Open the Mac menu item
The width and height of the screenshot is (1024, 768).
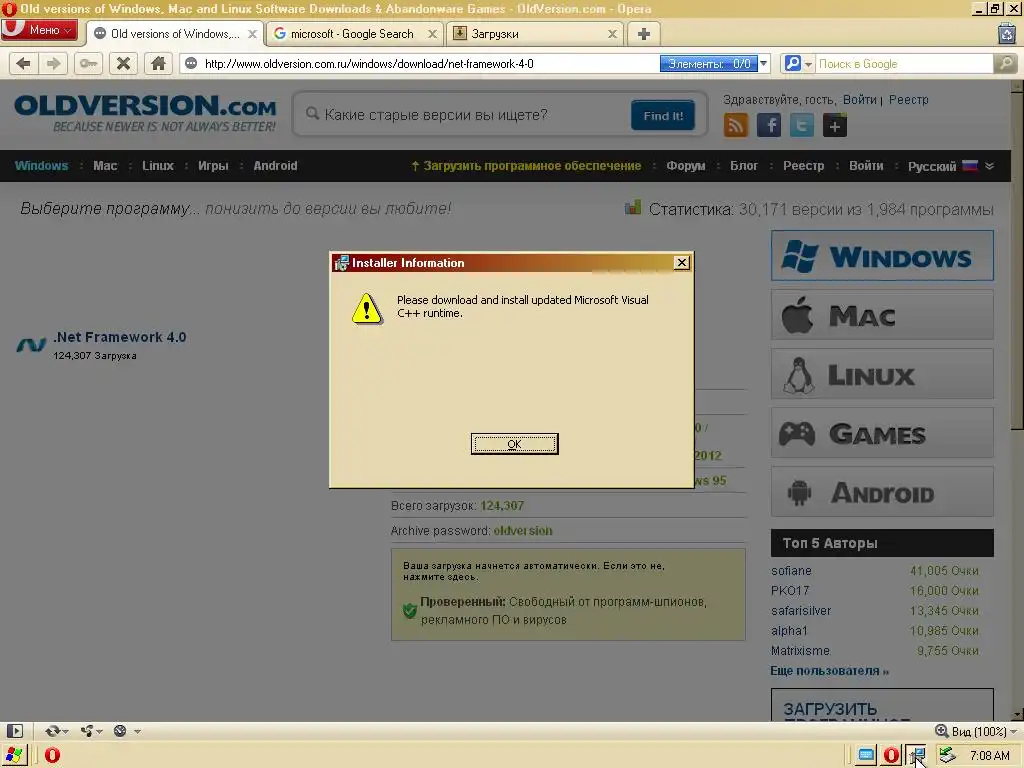pos(105,166)
